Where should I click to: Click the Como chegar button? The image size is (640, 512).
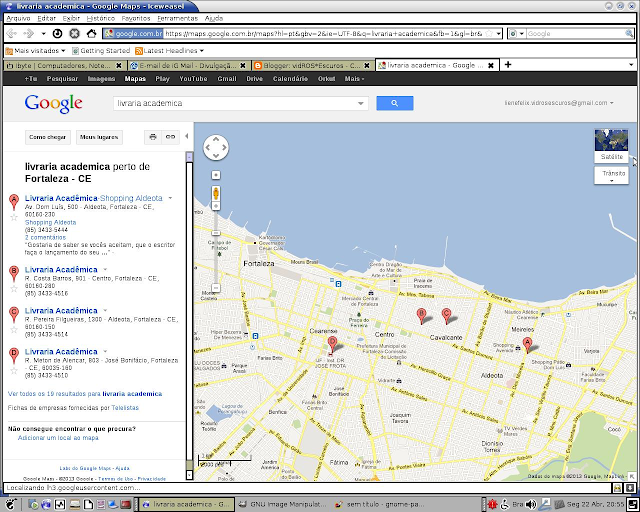47,137
